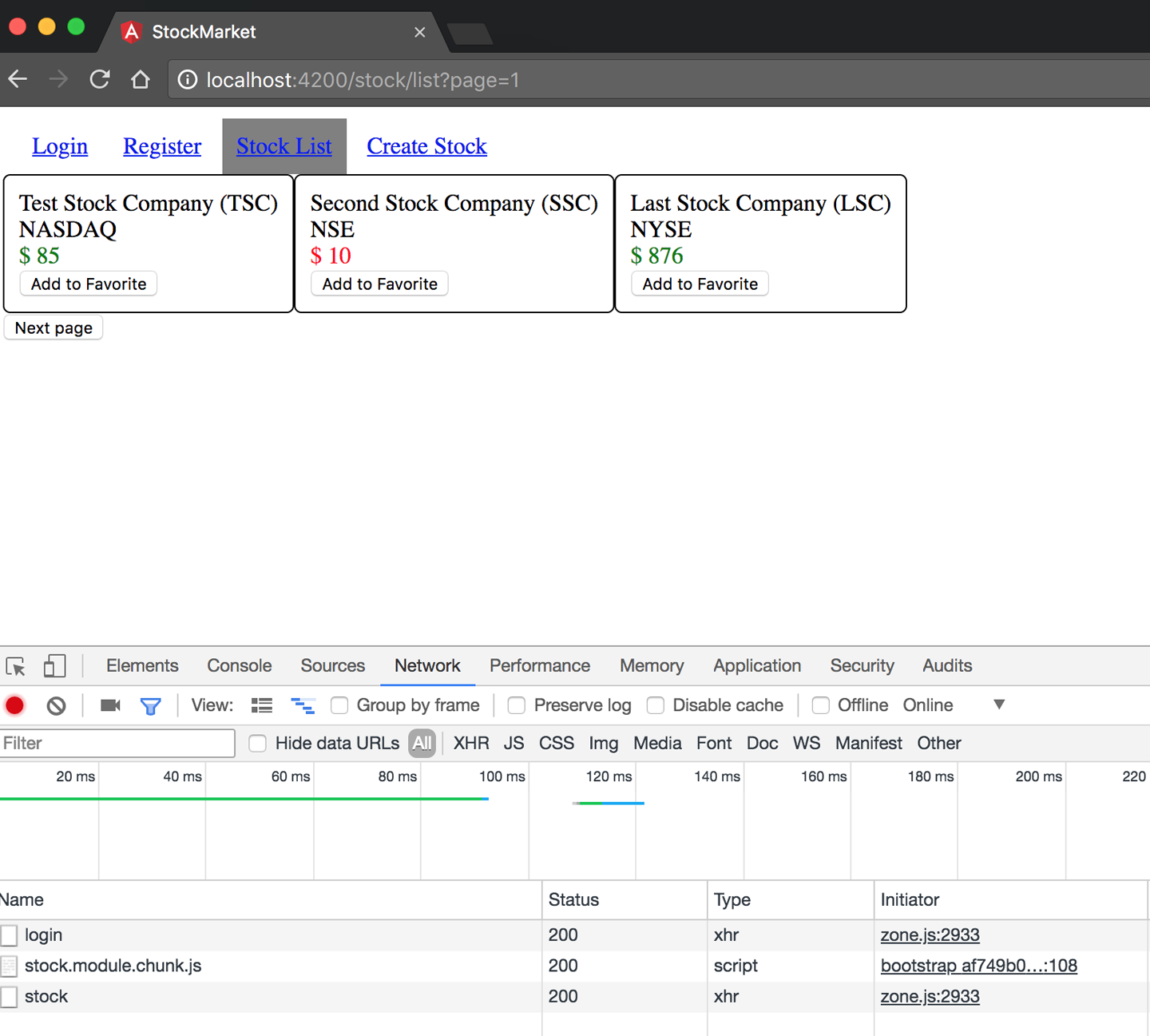Switch to the Application tab
This screenshot has height=1036, width=1150.
(756, 666)
